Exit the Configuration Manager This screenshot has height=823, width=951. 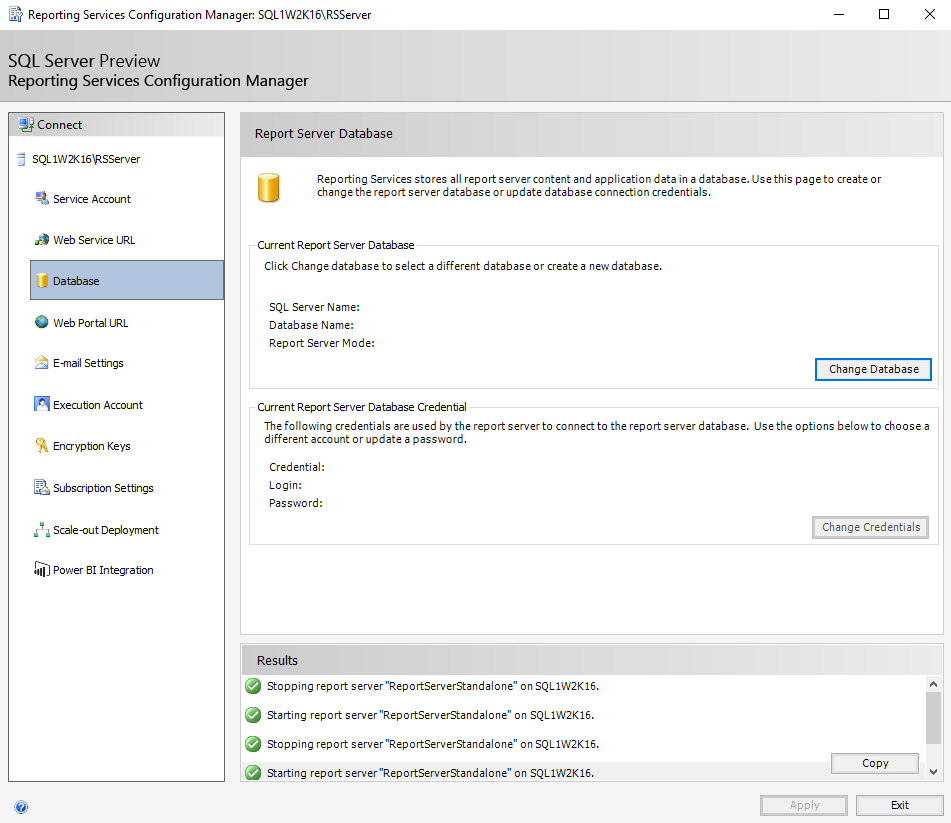[899, 805]
